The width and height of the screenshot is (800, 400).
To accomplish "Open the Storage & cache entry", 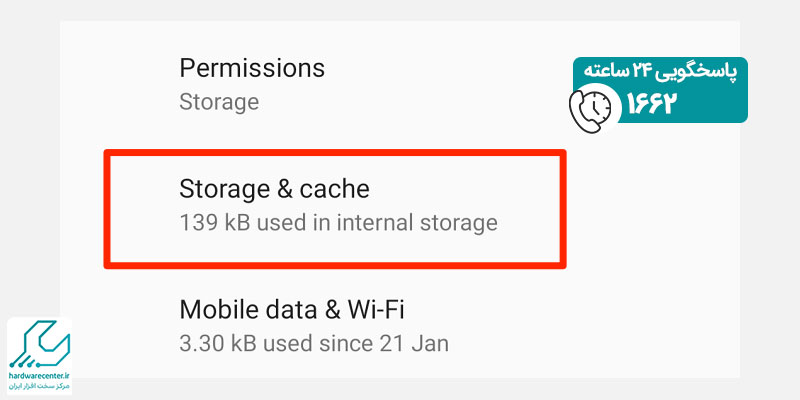I will tap(335, 207).
